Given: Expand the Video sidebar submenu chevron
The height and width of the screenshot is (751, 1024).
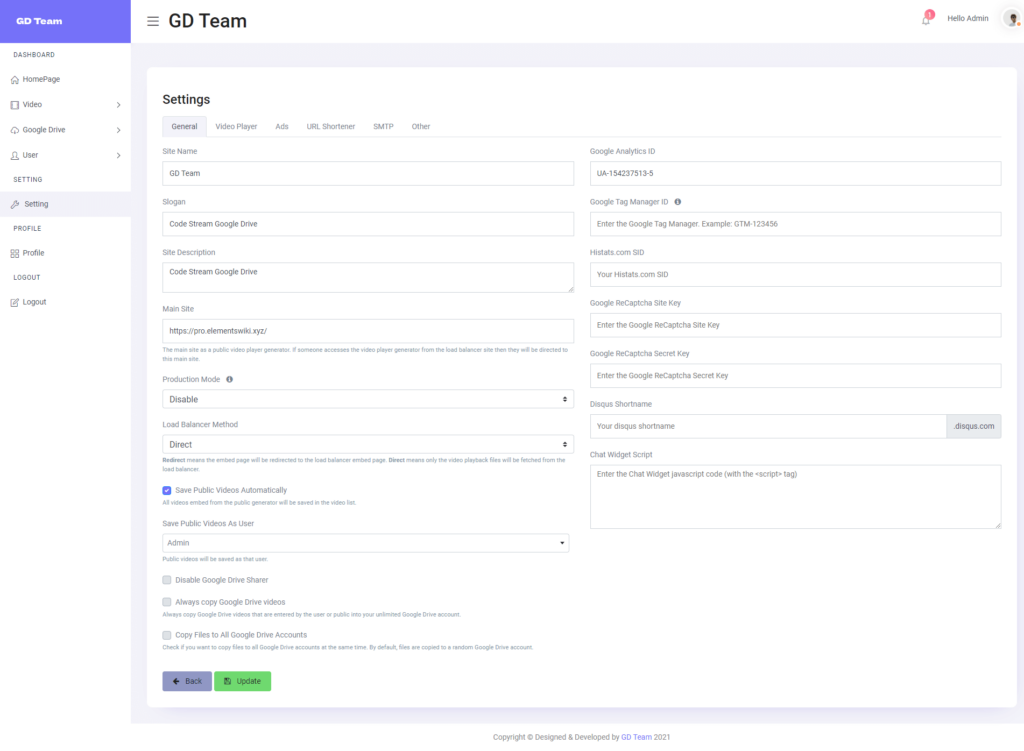Looking at the screenshot, I should 118,104.
